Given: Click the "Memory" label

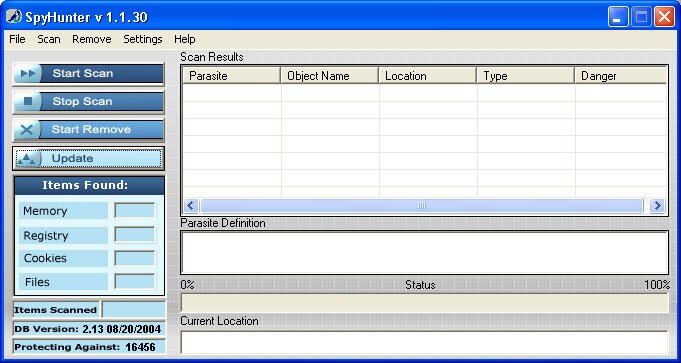Looking at the screenshot, I should (x=45, y=211).
